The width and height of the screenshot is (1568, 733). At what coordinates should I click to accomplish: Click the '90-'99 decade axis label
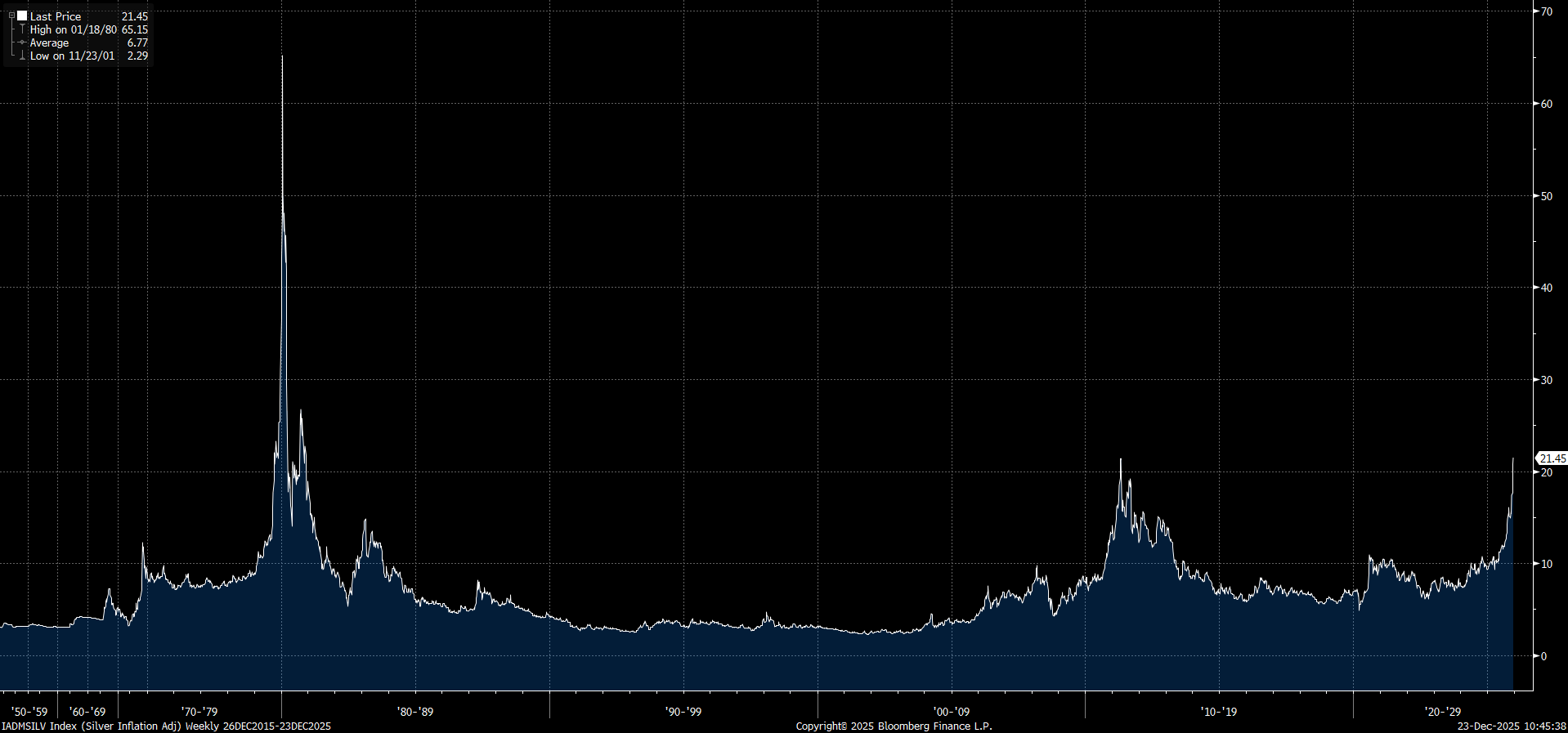click(x=683, y=712)
